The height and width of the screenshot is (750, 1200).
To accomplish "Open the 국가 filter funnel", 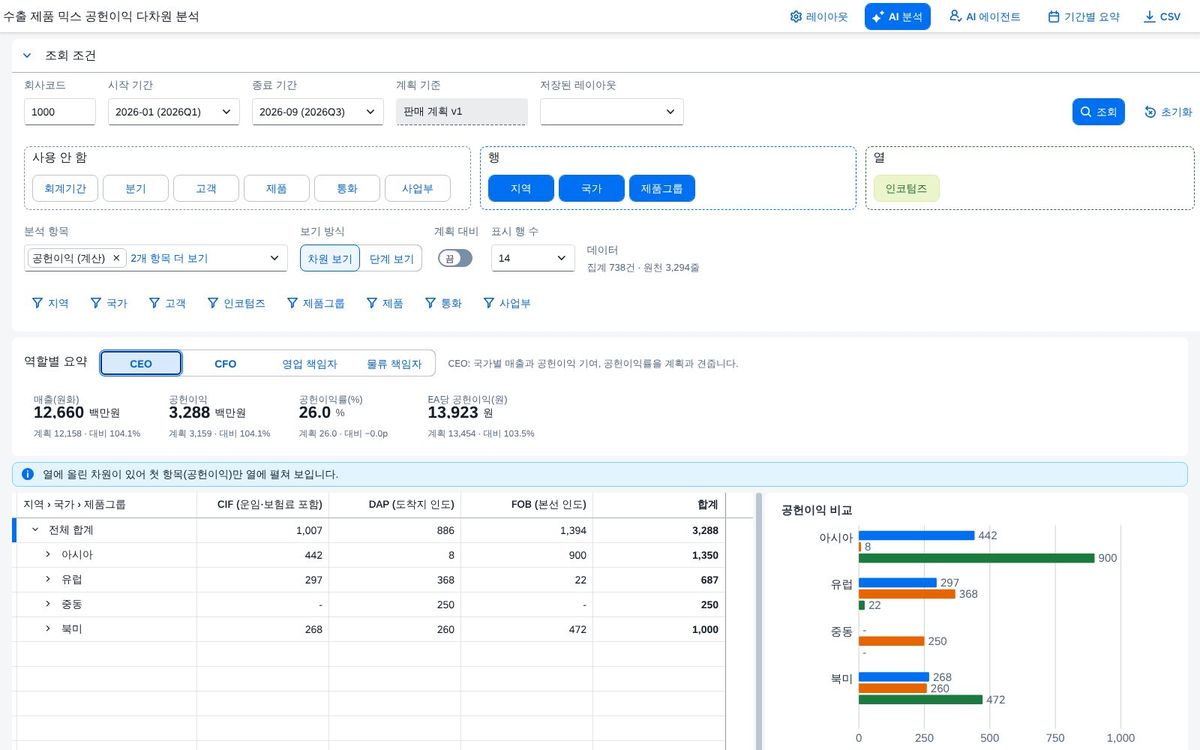I will 96,303.
